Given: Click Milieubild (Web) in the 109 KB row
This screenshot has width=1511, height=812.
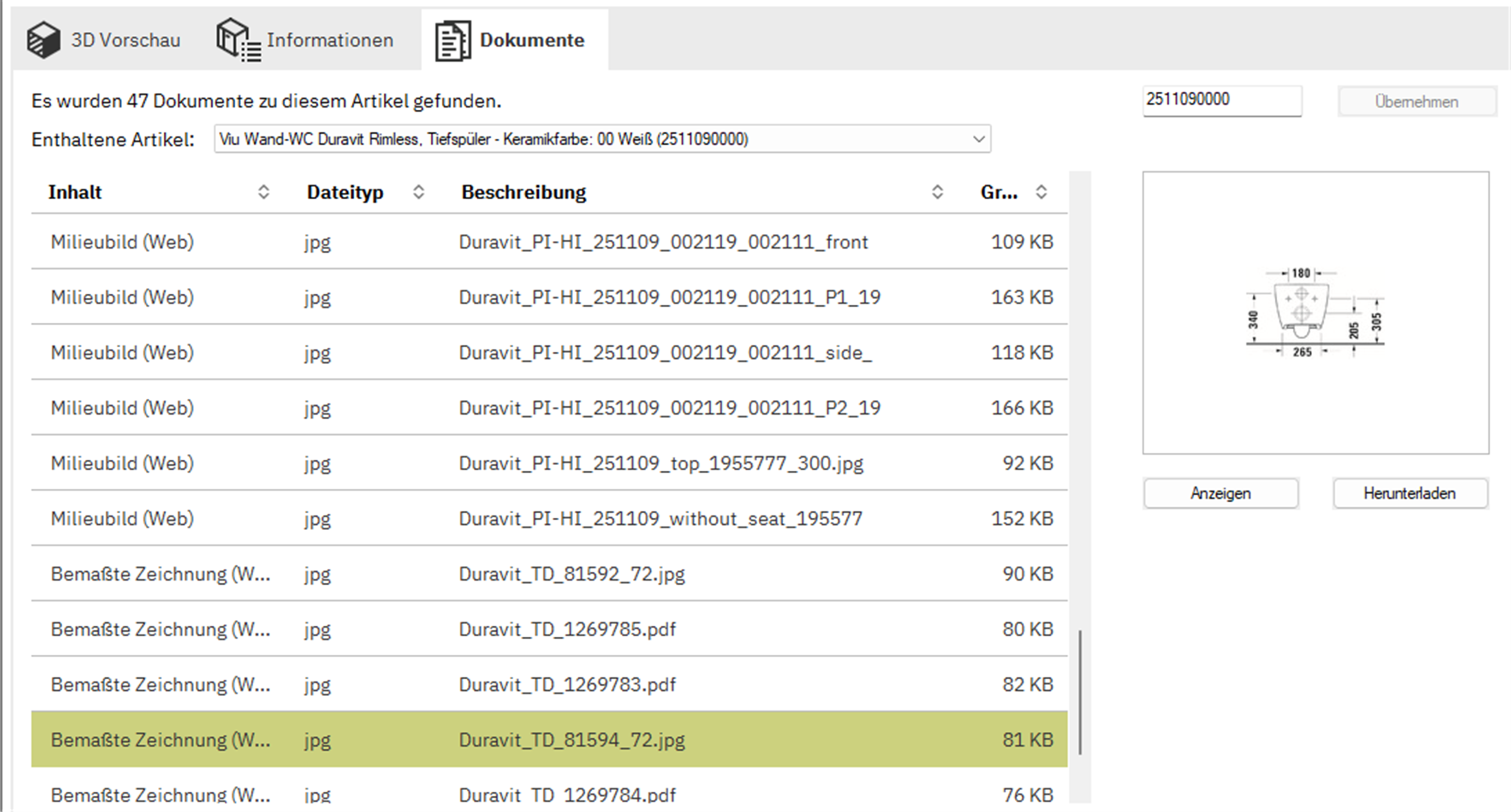Looking at the screenshot, I should click(122, 242).
